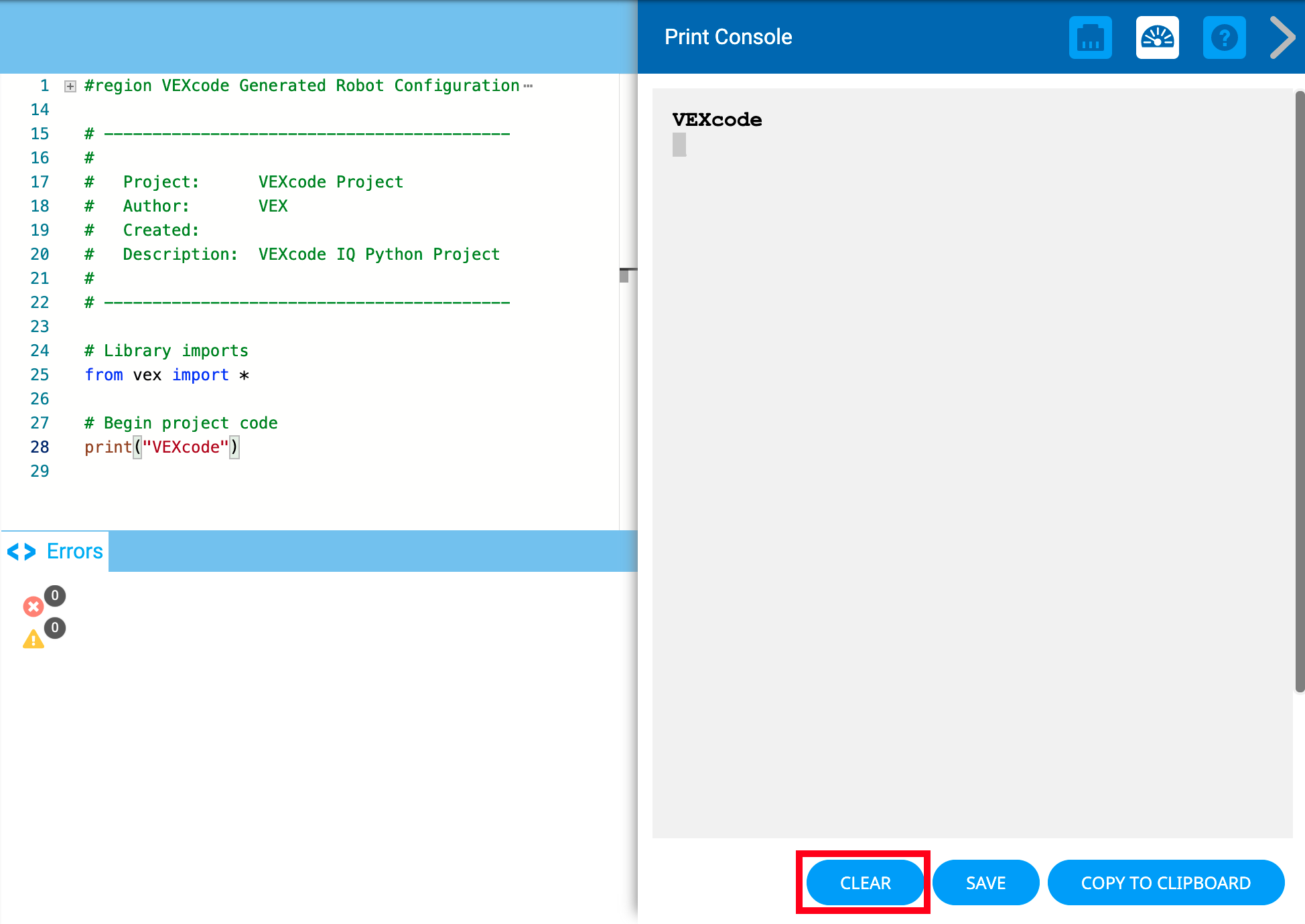This screenshot has width=1305, height=924.
Task: Click the code brackets icon beside Errors label
Action: pos(21,551)
